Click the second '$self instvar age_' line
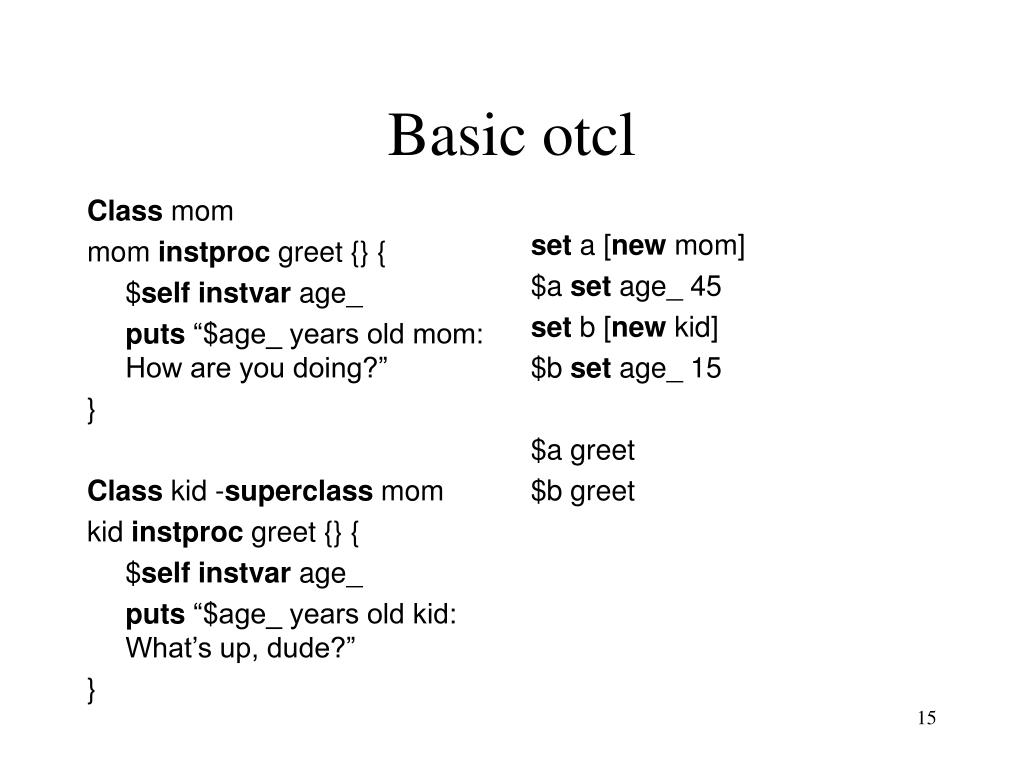The image size is (1024, 768). pos(244,573)
